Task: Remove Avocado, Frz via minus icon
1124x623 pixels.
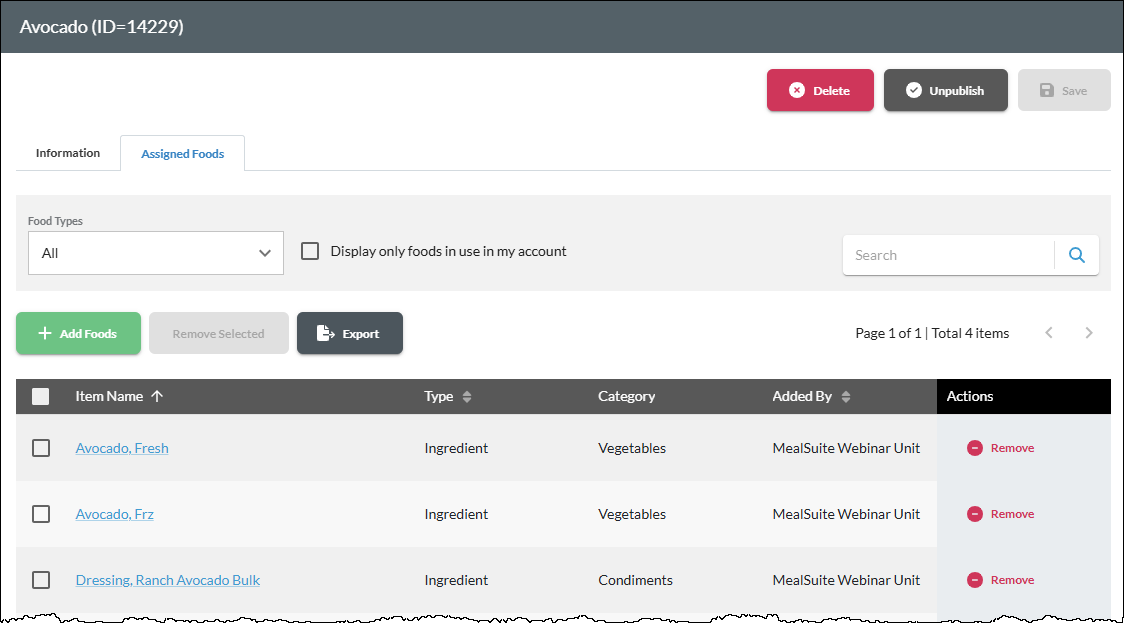Action: pyautogui.click(x=975, y=514)
